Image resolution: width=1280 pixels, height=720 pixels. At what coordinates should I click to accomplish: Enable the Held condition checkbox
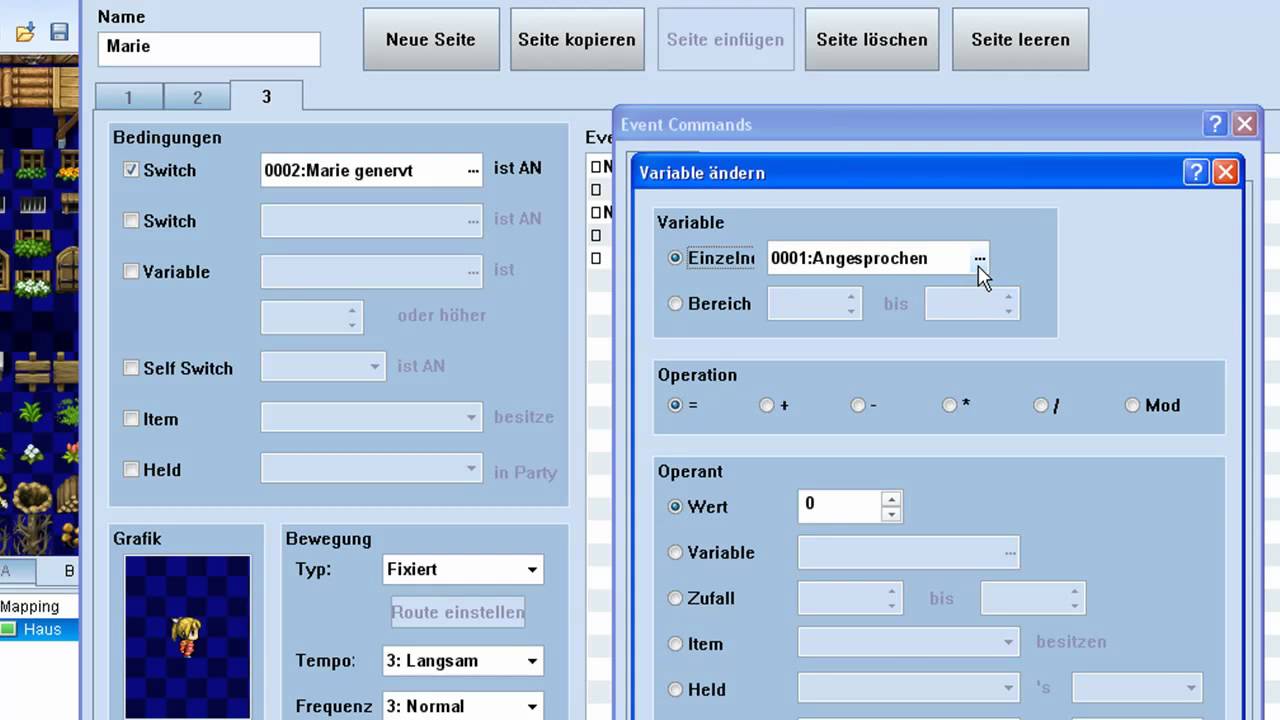131,469
